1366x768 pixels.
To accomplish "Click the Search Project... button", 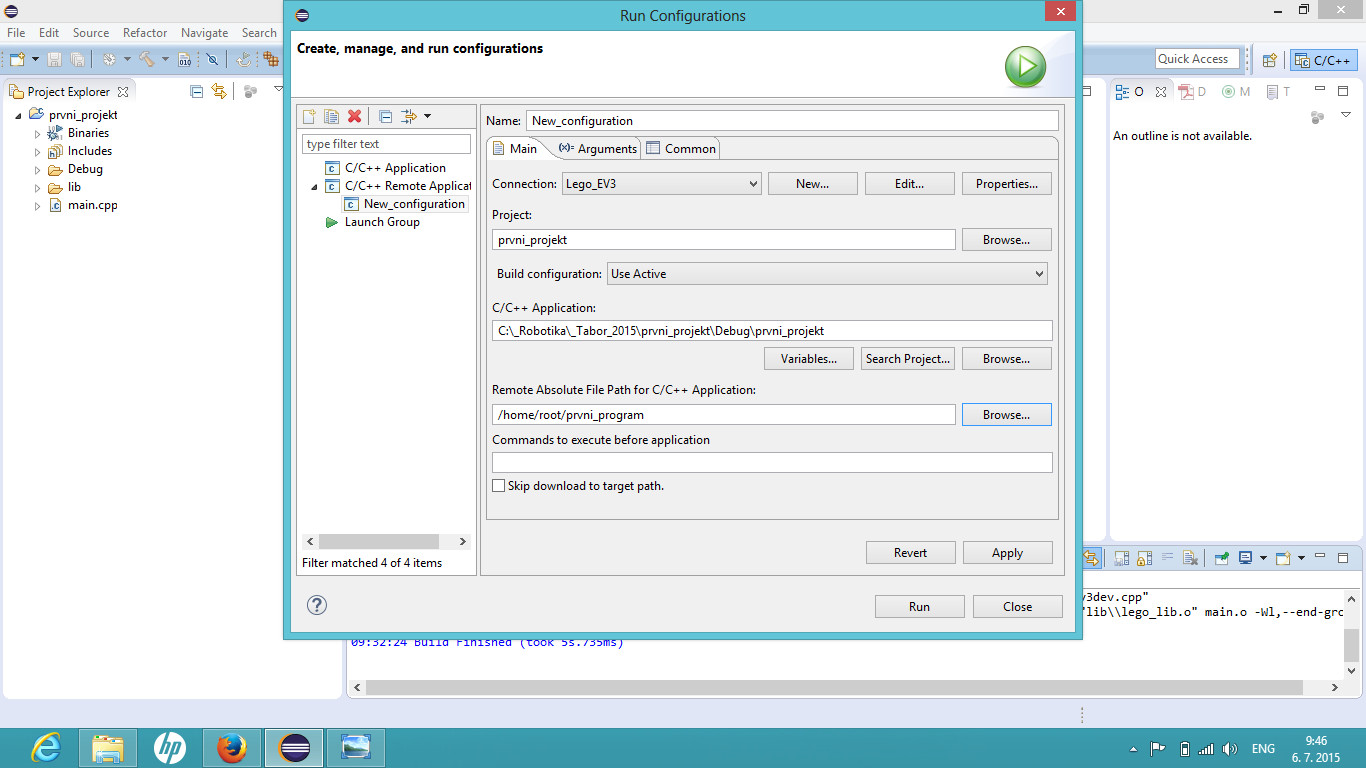I will (x=907, y=359).
